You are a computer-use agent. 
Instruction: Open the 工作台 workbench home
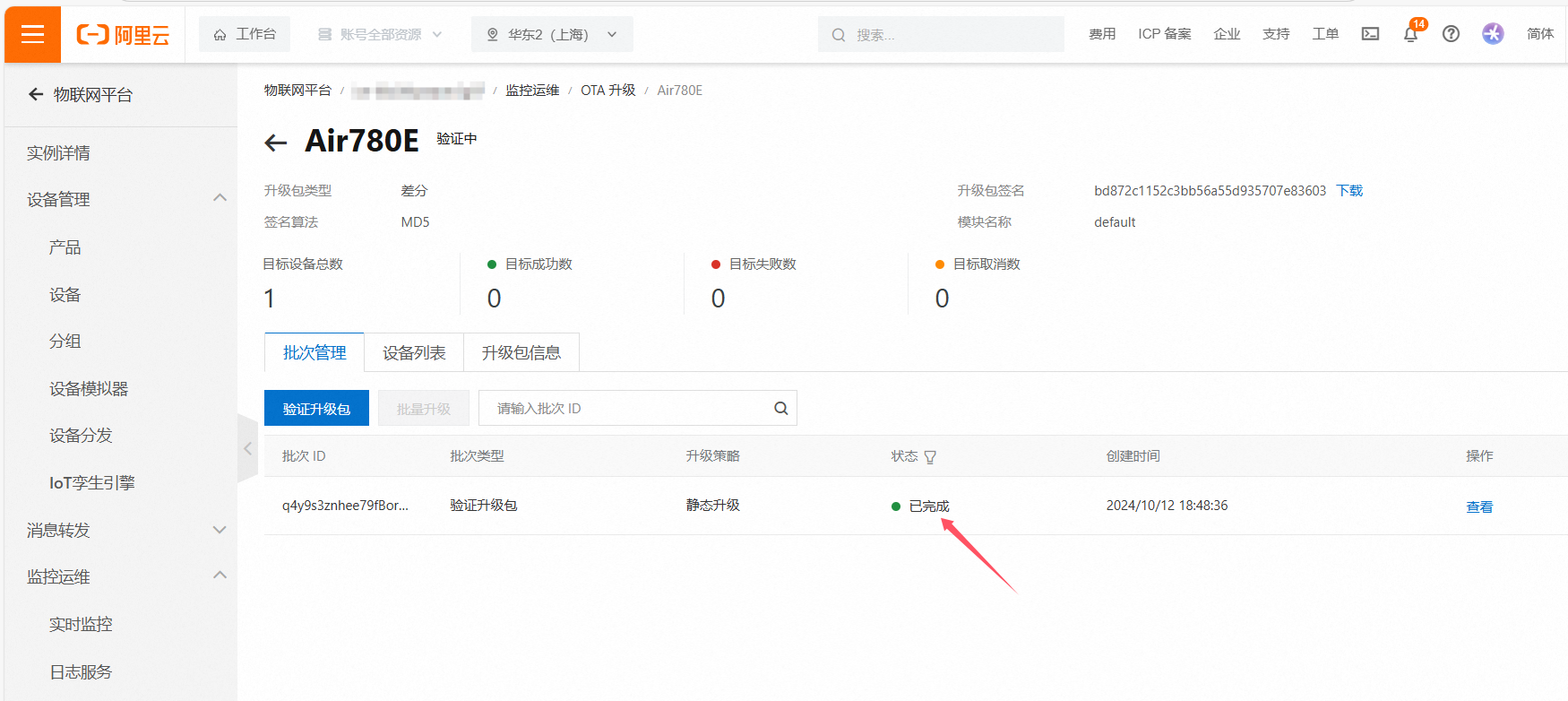245,34
